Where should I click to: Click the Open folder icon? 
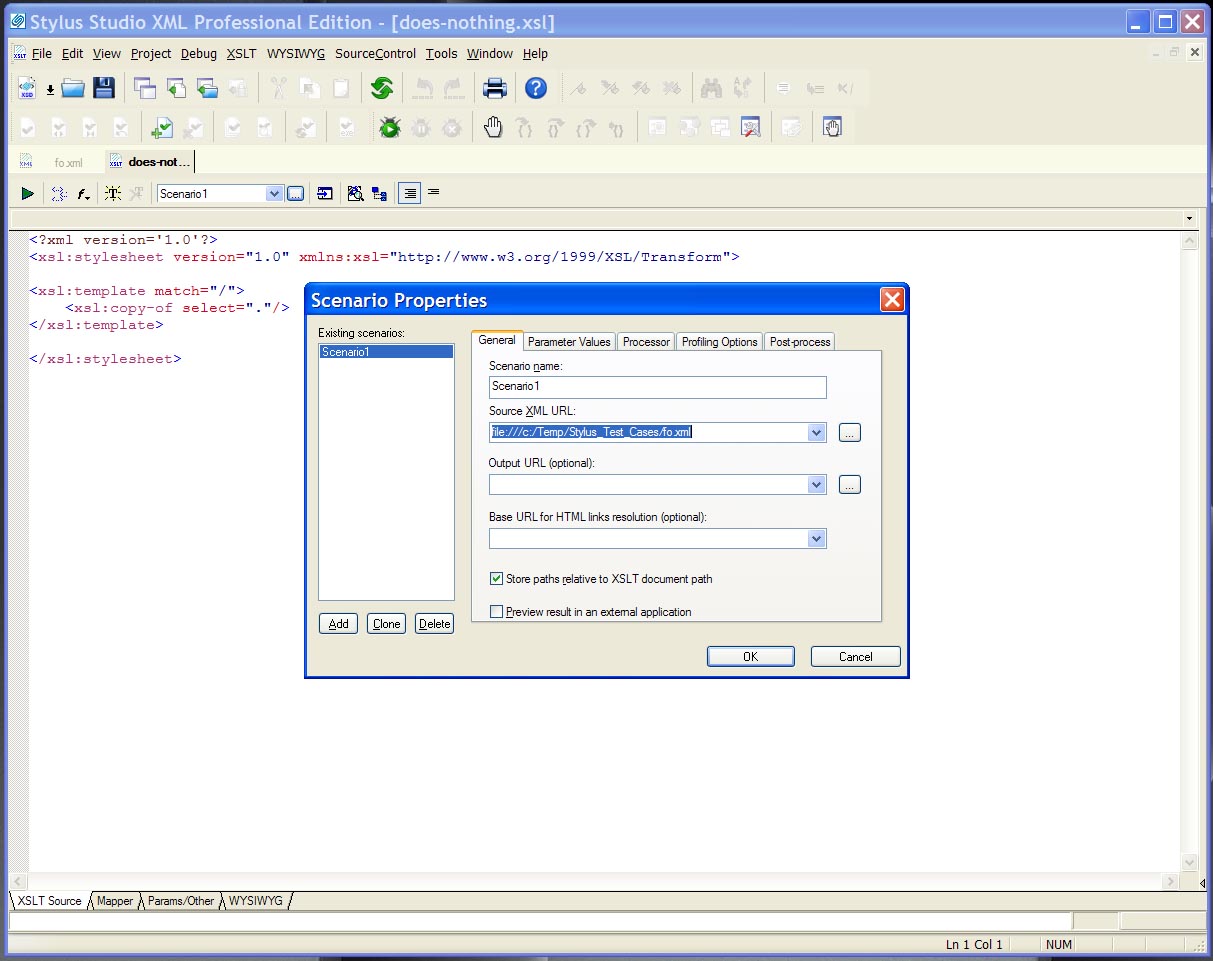(x=73, y=88)
